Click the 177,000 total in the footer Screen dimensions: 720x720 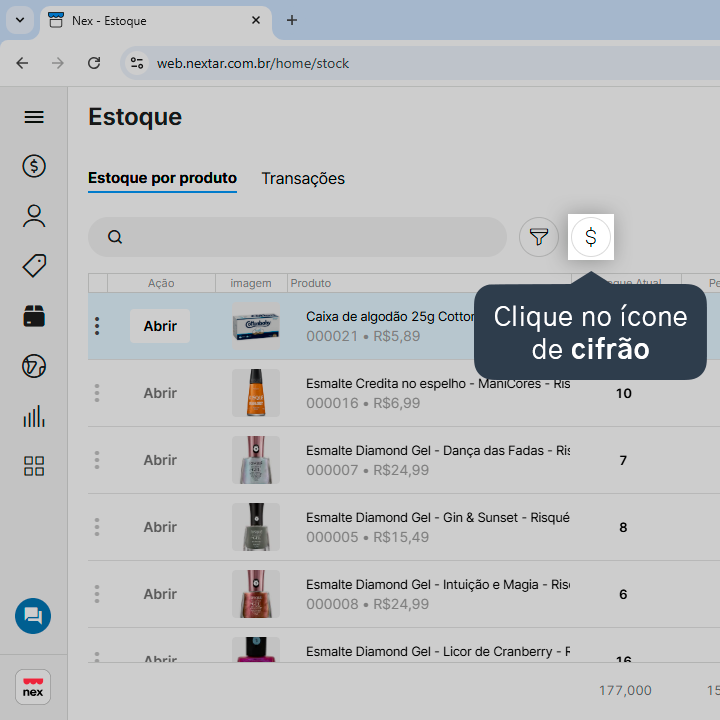point(625,691)
